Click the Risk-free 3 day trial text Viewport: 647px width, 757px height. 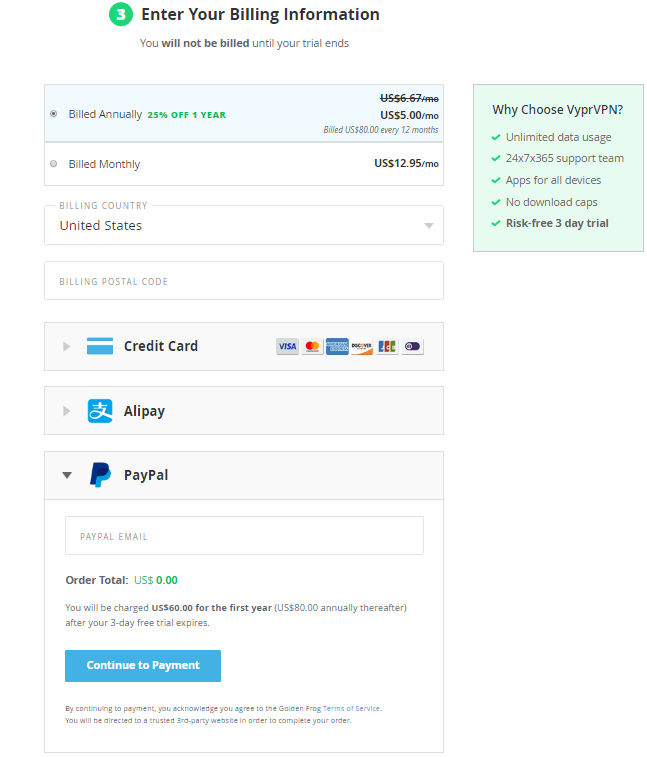click(557, 224)
